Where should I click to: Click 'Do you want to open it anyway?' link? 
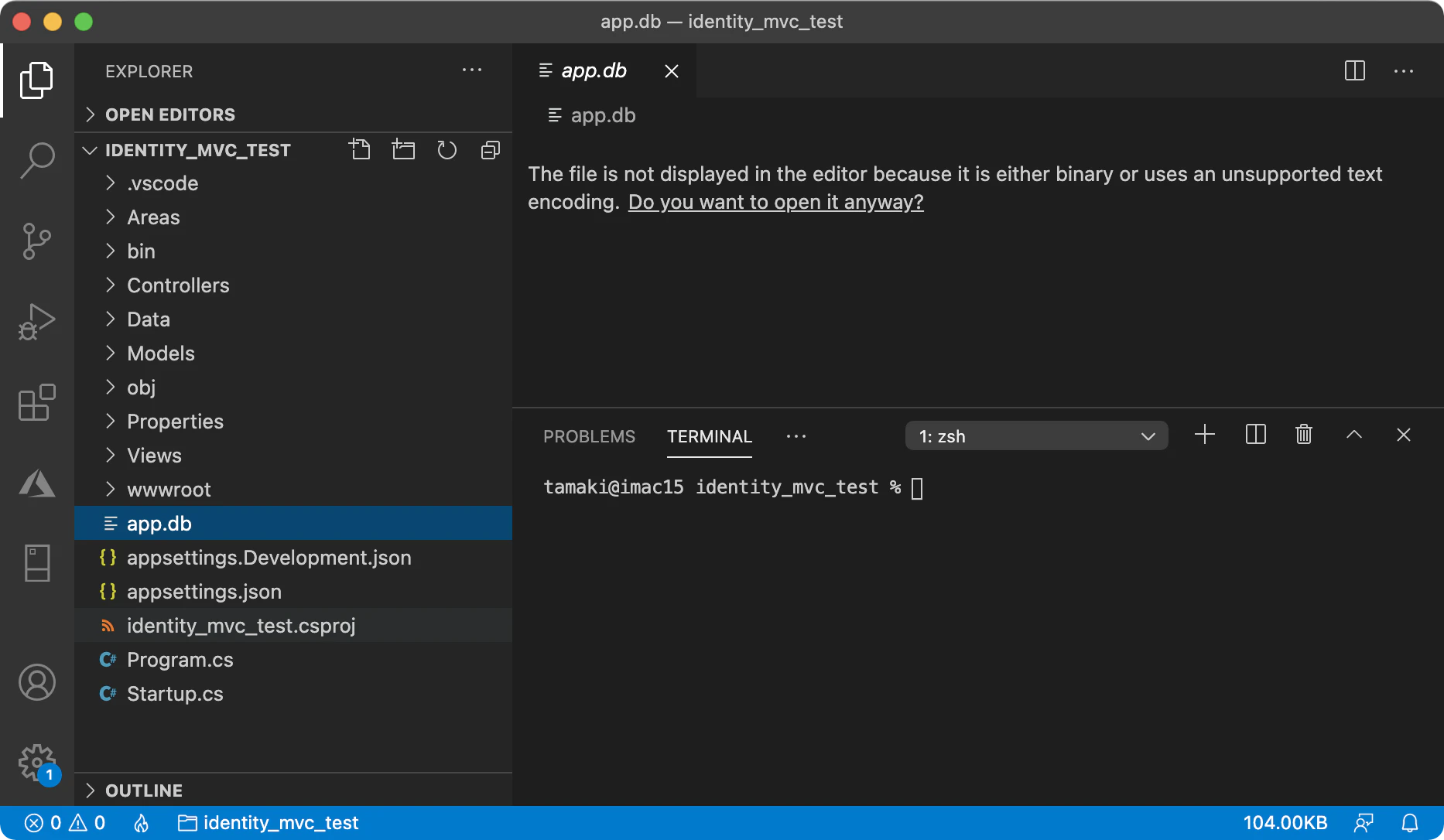775,202
